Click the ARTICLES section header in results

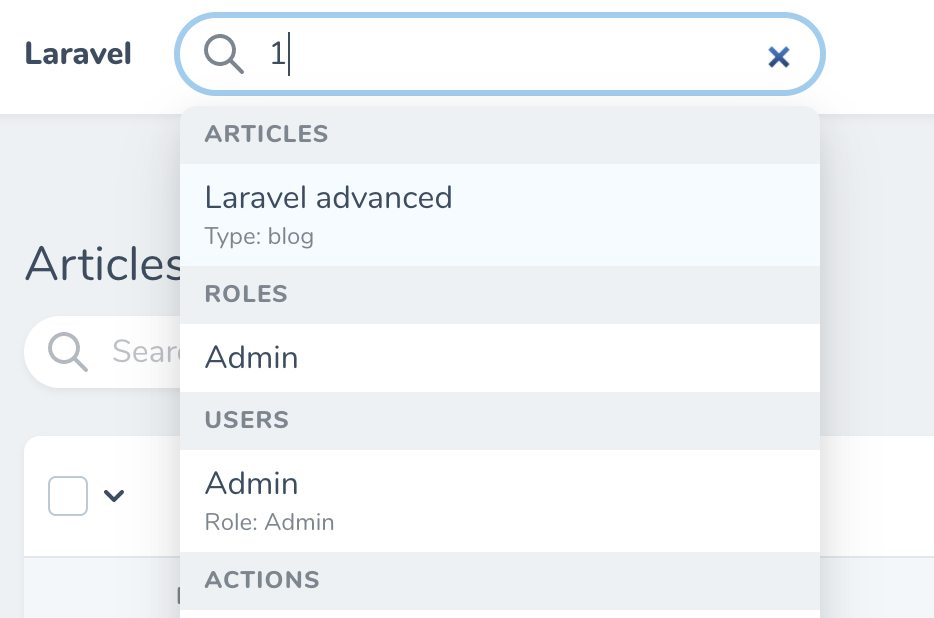[266, 134]
